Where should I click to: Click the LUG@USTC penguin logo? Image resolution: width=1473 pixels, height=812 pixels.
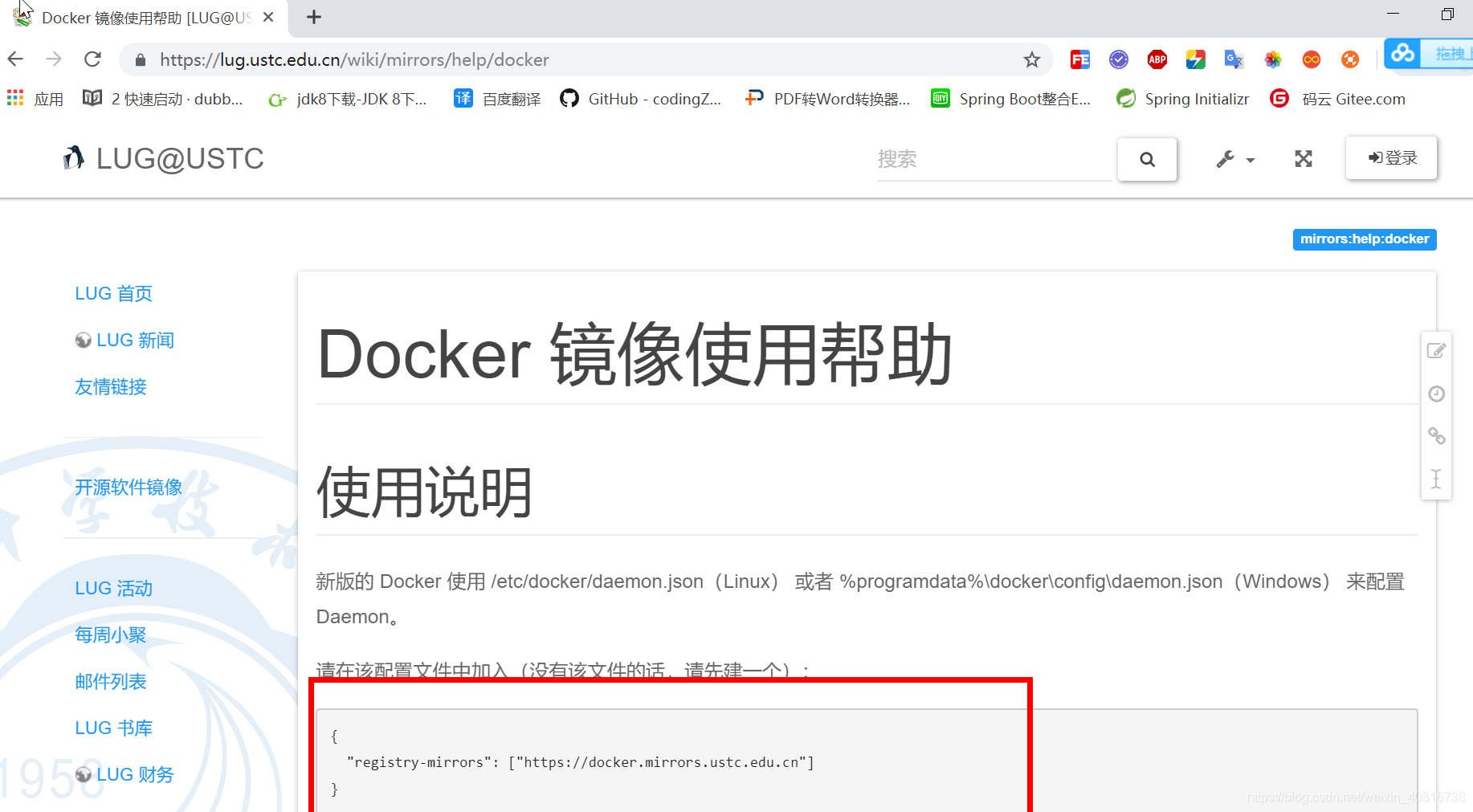pyautogui.click(x=73, y=157)
